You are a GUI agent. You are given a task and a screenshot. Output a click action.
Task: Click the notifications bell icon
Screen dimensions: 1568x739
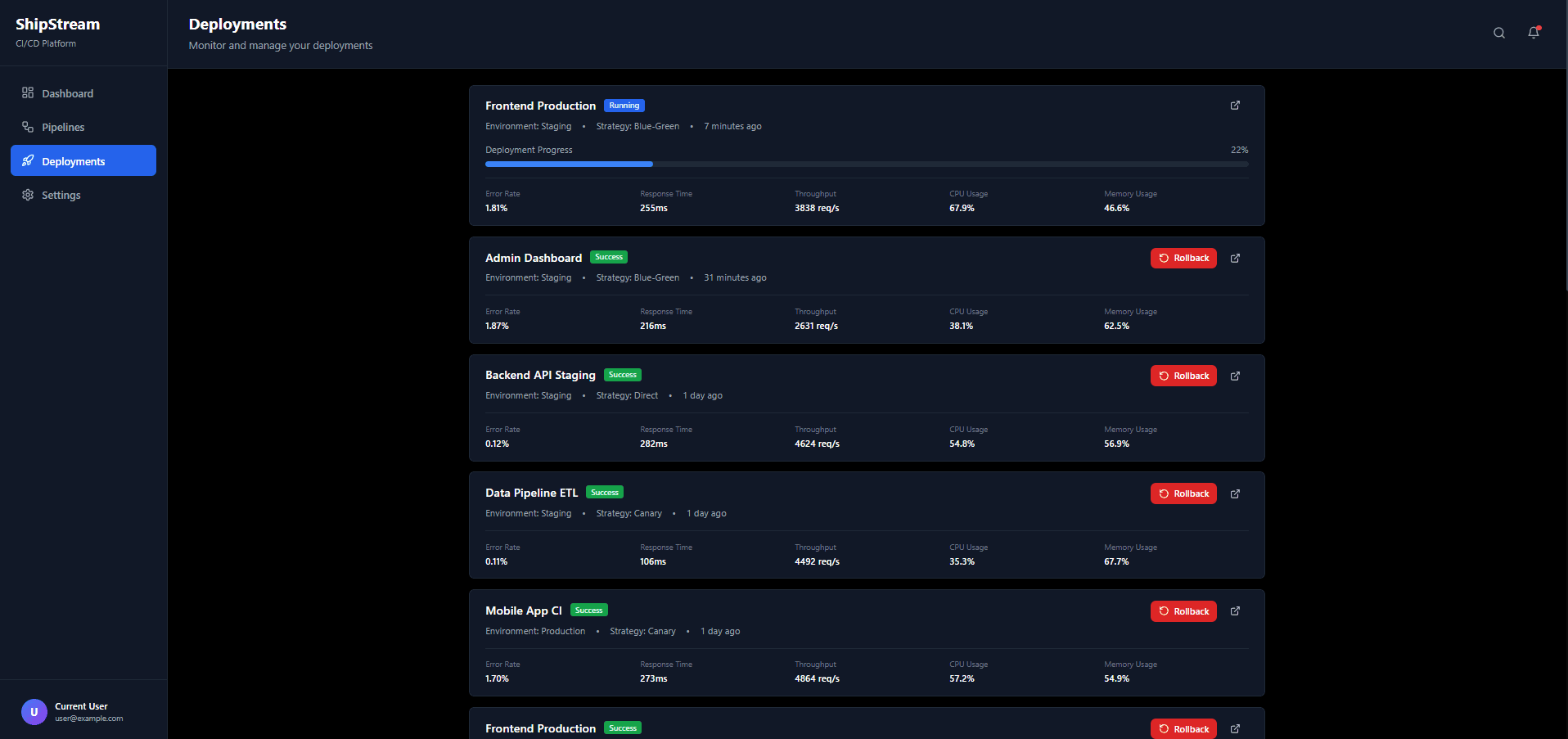(1533, 33)
